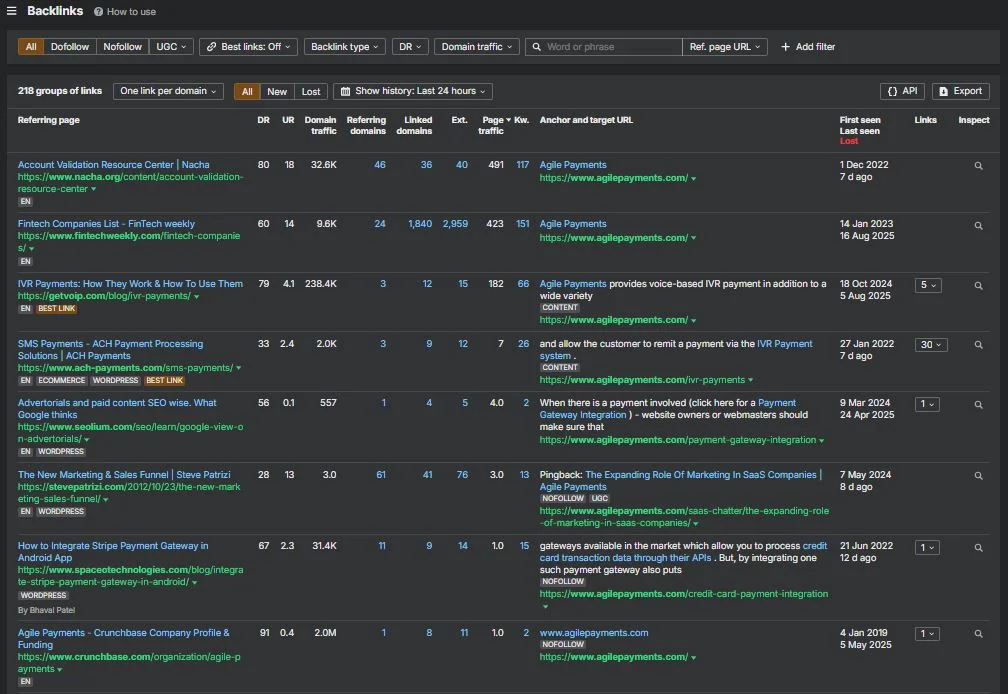Click the calendar icon in Show history
This screenshot has width=1008, height=694.
[345, 91]
